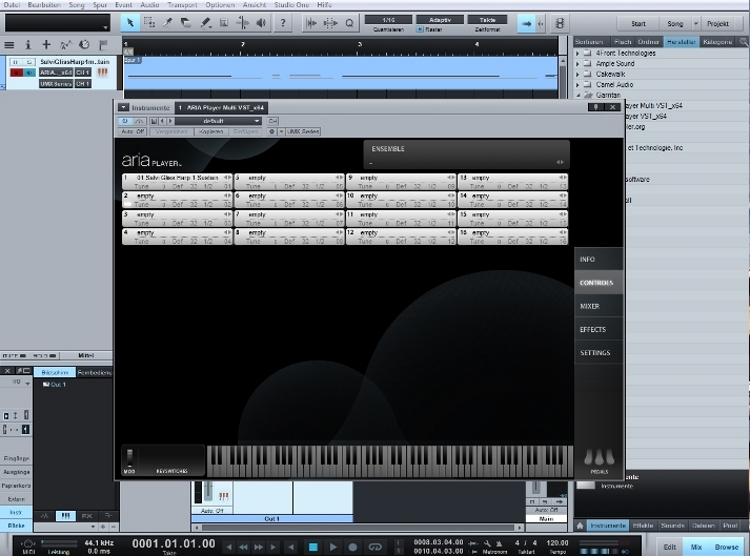The image size is (750, 556).
Task: Expand the Camel Audio folder
Action: click(577, 85)
